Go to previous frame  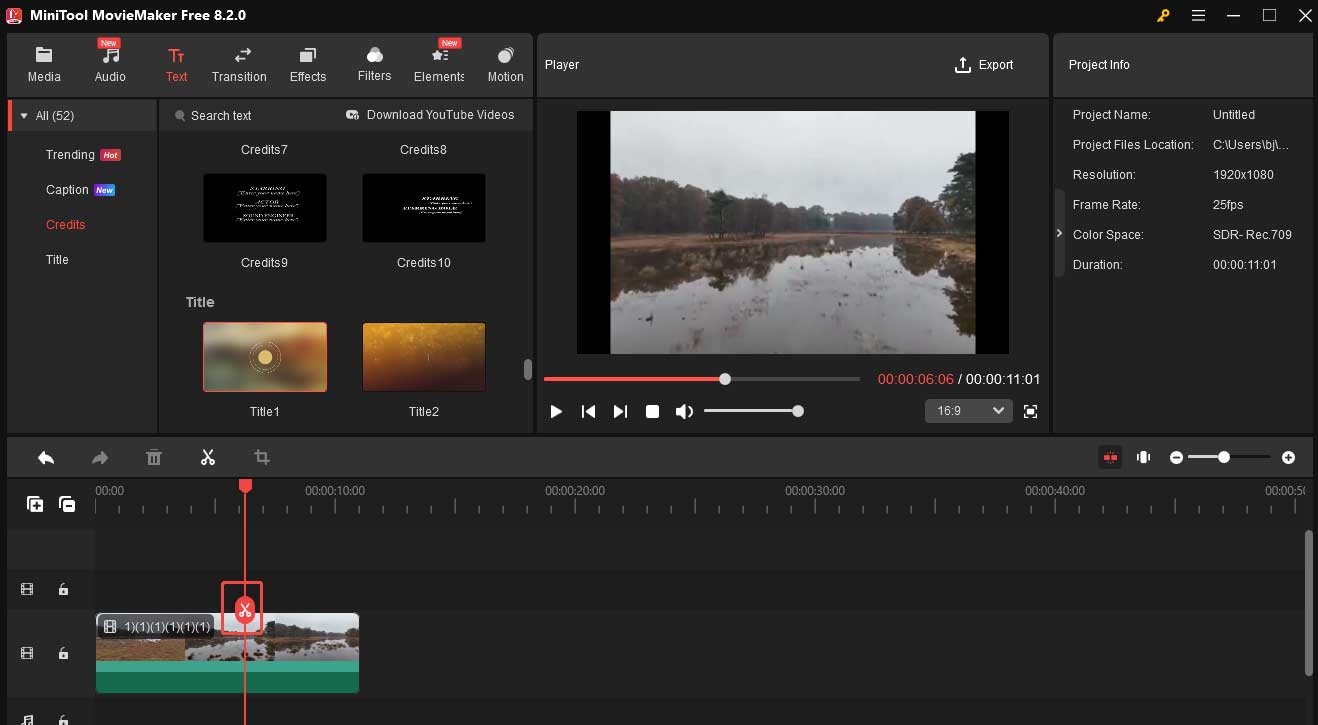[589, 411]
